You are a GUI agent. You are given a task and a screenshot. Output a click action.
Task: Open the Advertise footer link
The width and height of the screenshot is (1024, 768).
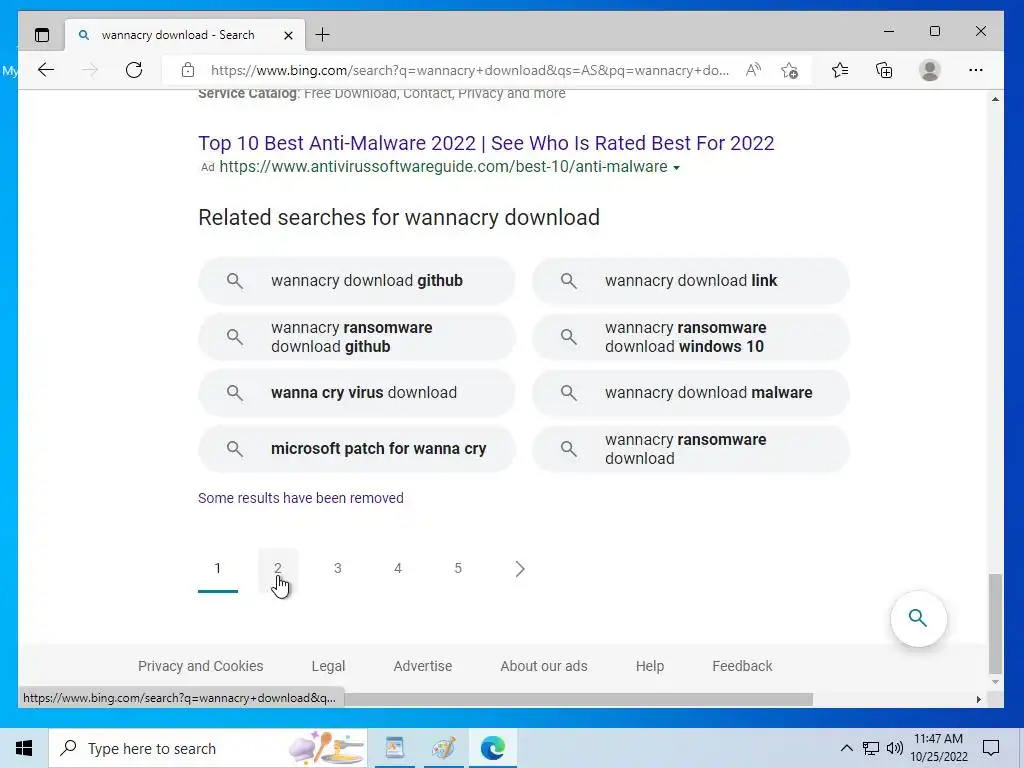point(423,666)
